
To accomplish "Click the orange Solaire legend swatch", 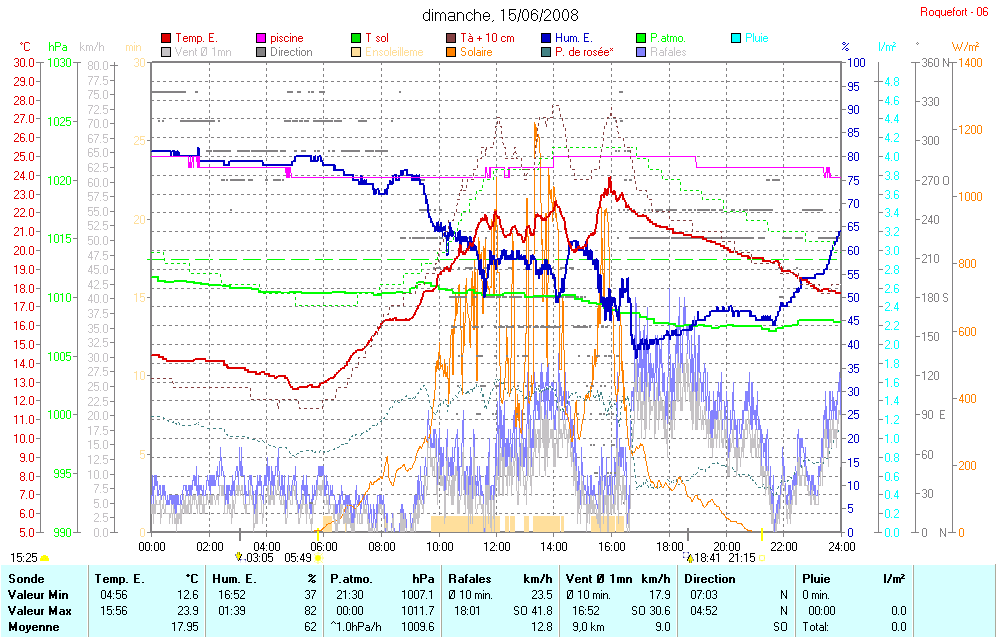I will [x=451, y=52].
